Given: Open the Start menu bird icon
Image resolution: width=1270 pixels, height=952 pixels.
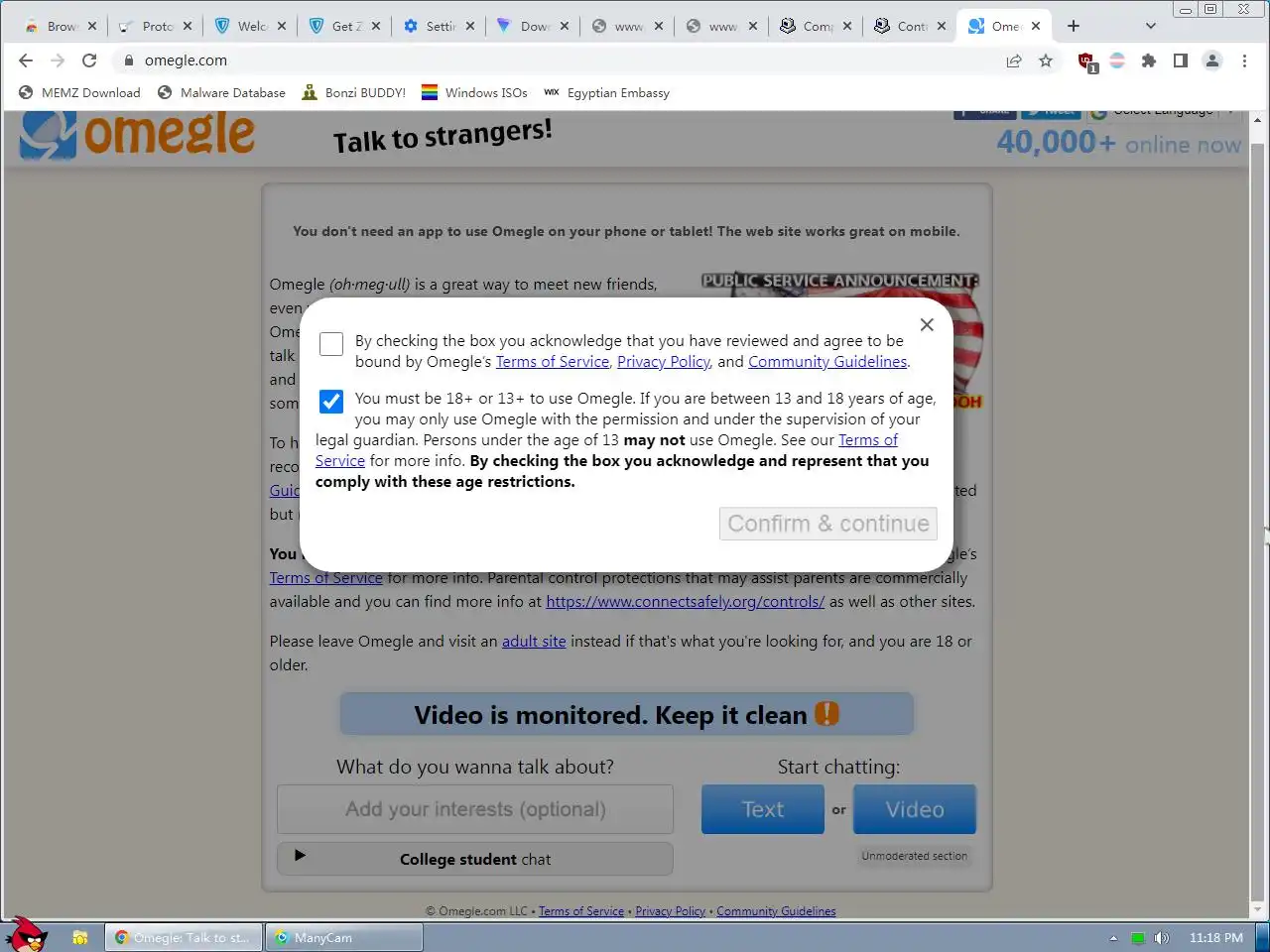Looking at the screenshot, I should click(26, 935).
